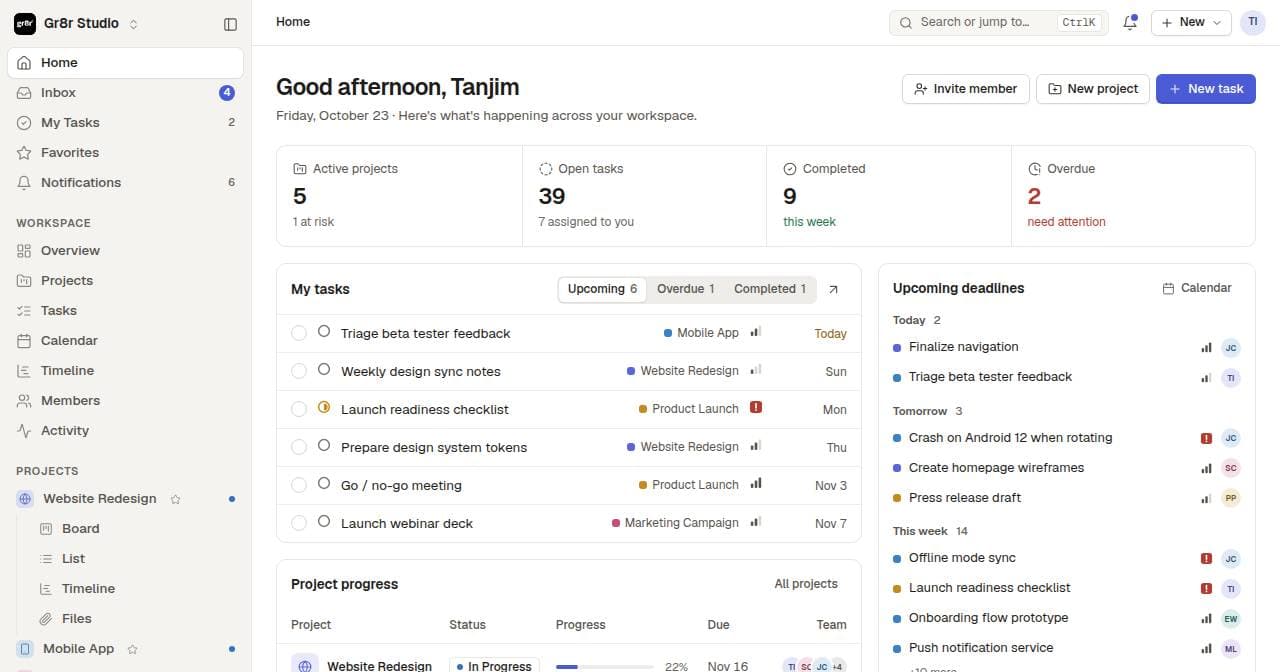Open the TI user avatar menu

pyautogui.click(x=1252, y=22)
